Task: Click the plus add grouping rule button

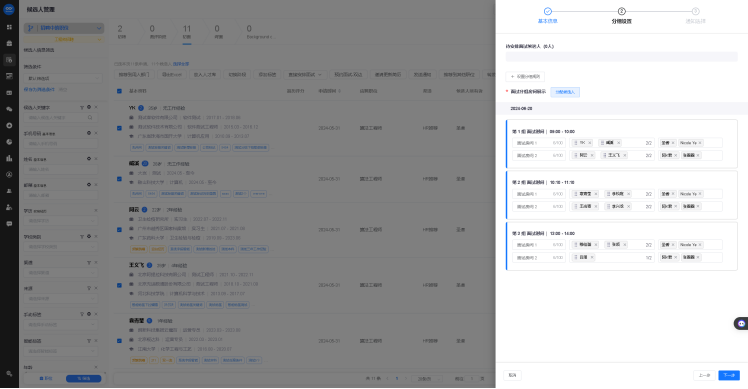Action: [525, 76]
